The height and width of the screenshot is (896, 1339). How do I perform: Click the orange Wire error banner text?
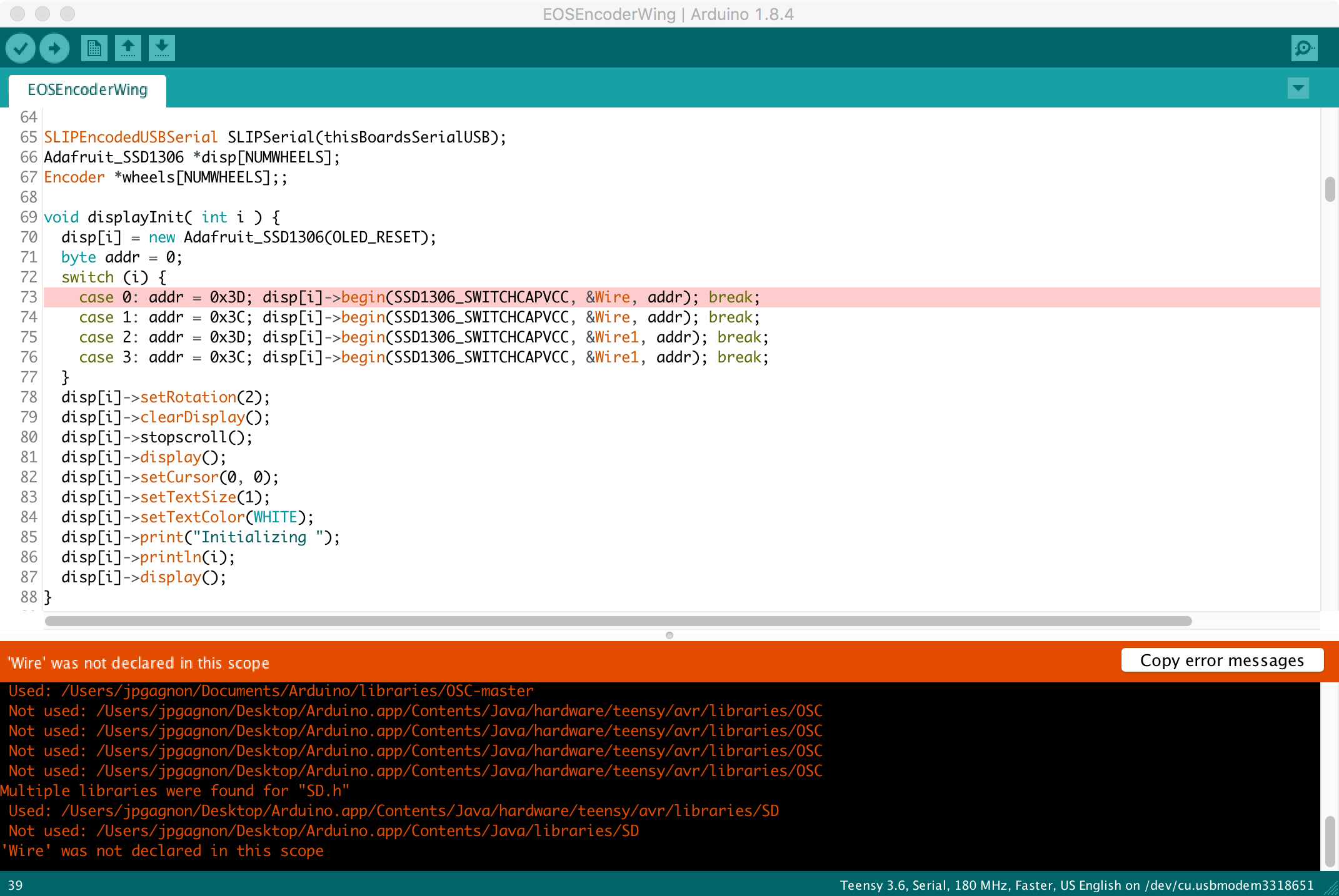pyautogui.click(x=138, y=663)
